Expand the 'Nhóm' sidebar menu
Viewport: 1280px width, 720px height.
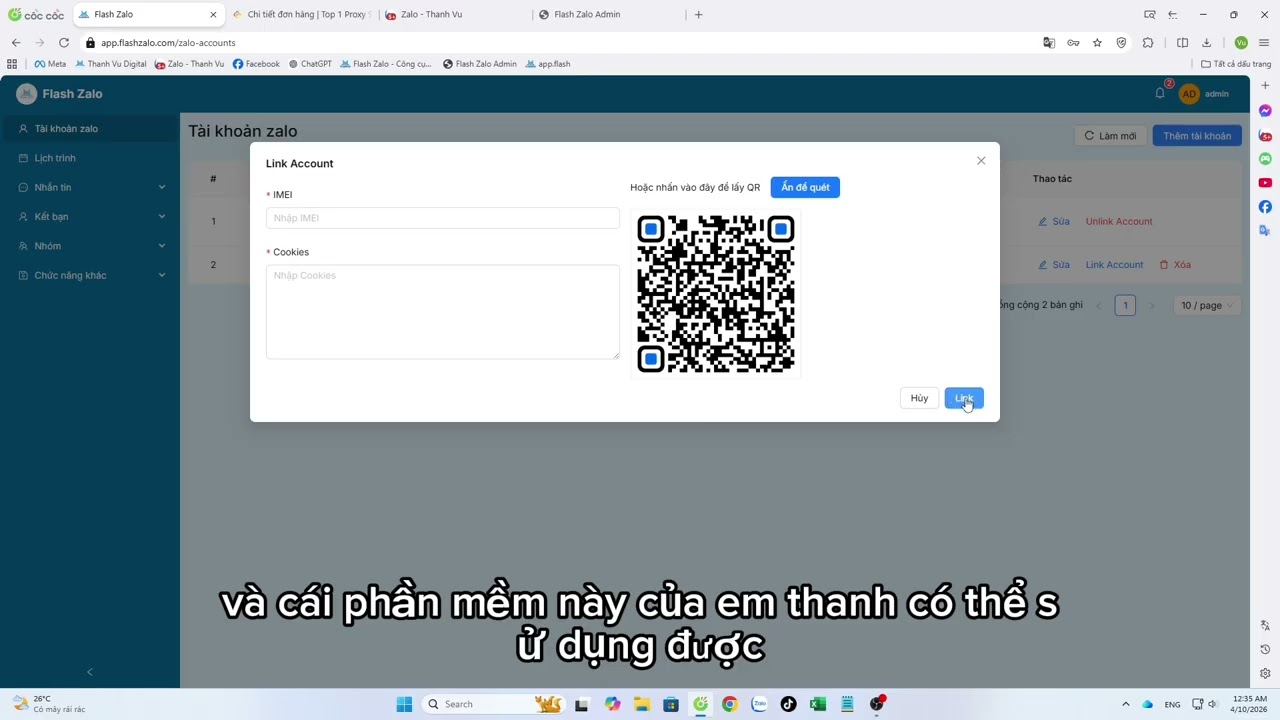point(90,246)
